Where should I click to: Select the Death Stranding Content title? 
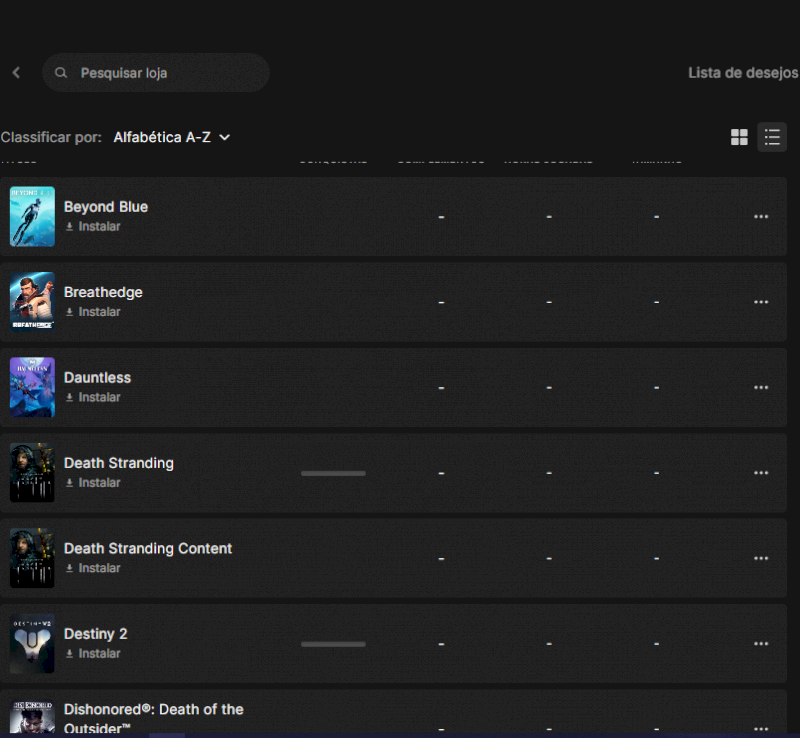148,548
